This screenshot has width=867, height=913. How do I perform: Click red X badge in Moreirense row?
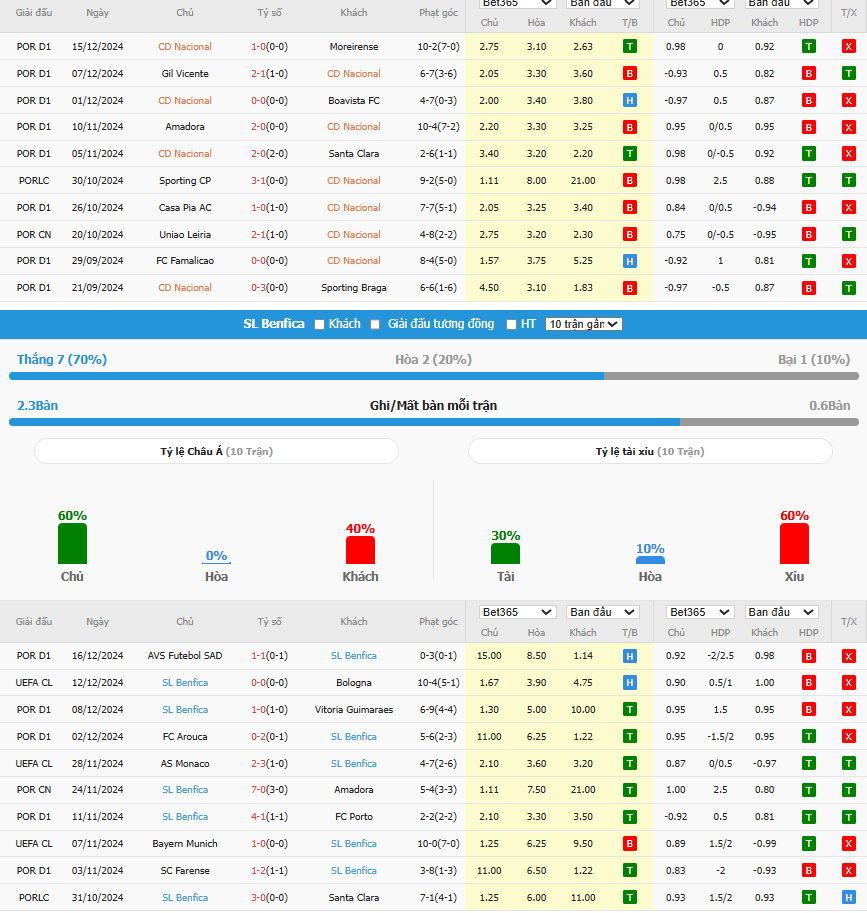coord(848,47)
